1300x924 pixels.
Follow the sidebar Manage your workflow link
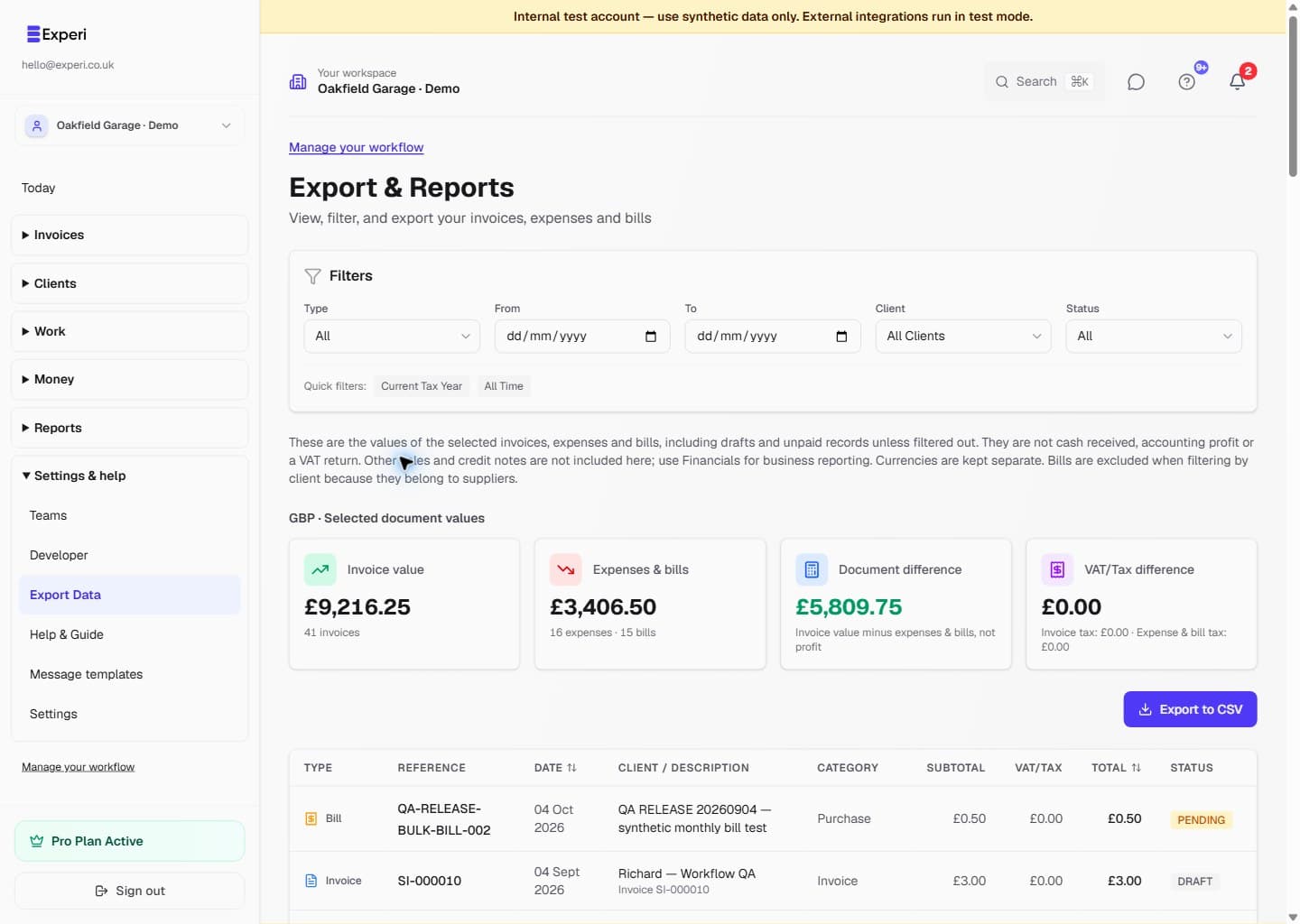point(78,767)
